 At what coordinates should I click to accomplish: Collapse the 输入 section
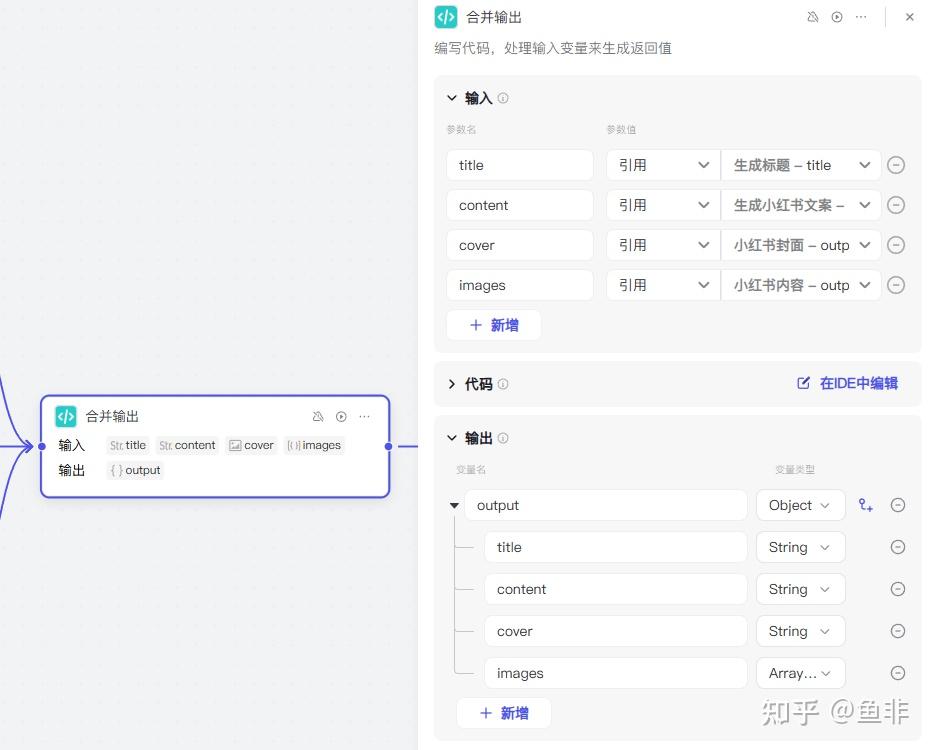click(x=452, y=97)
